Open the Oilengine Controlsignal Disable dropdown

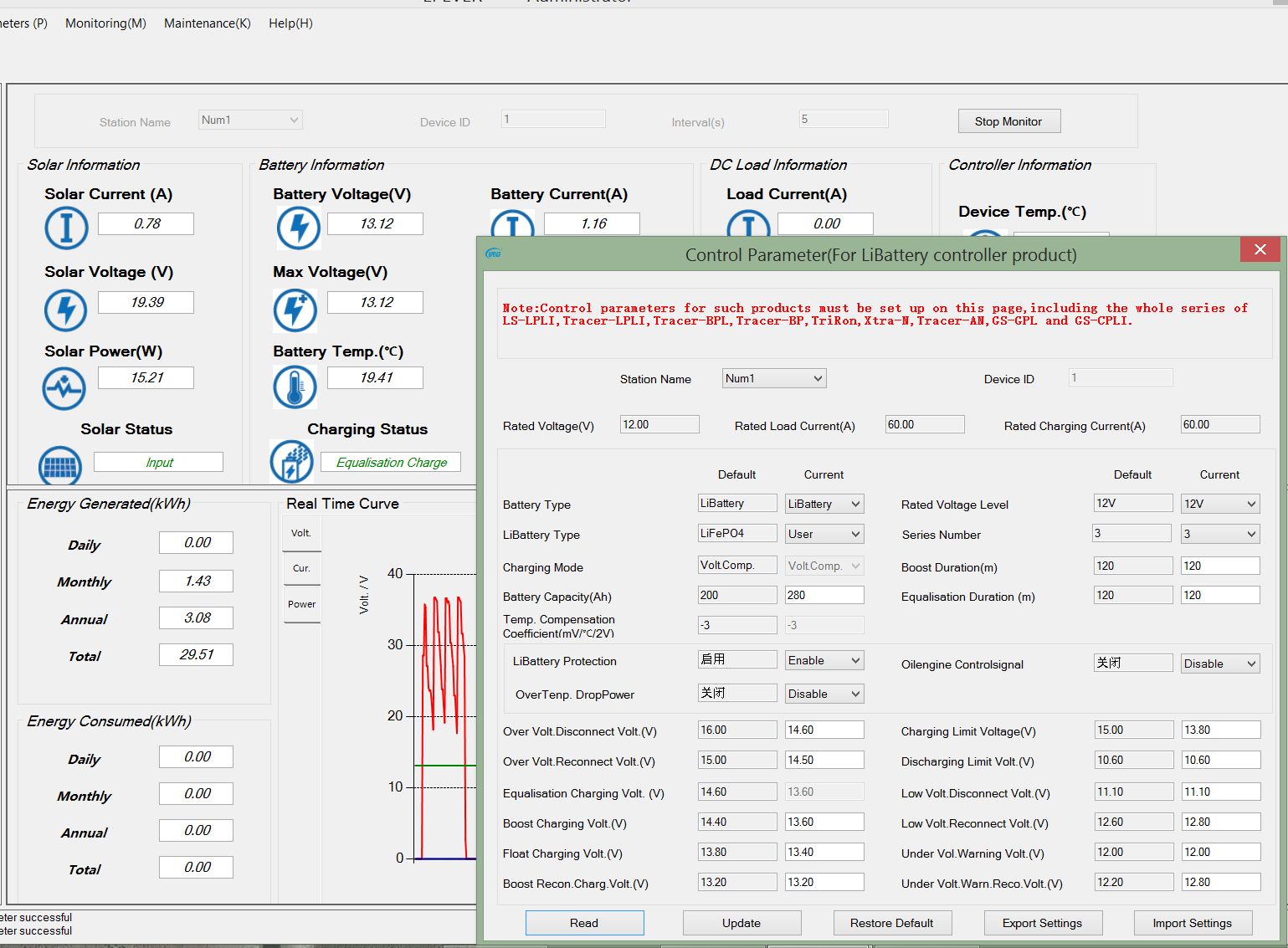point(1220,664)
